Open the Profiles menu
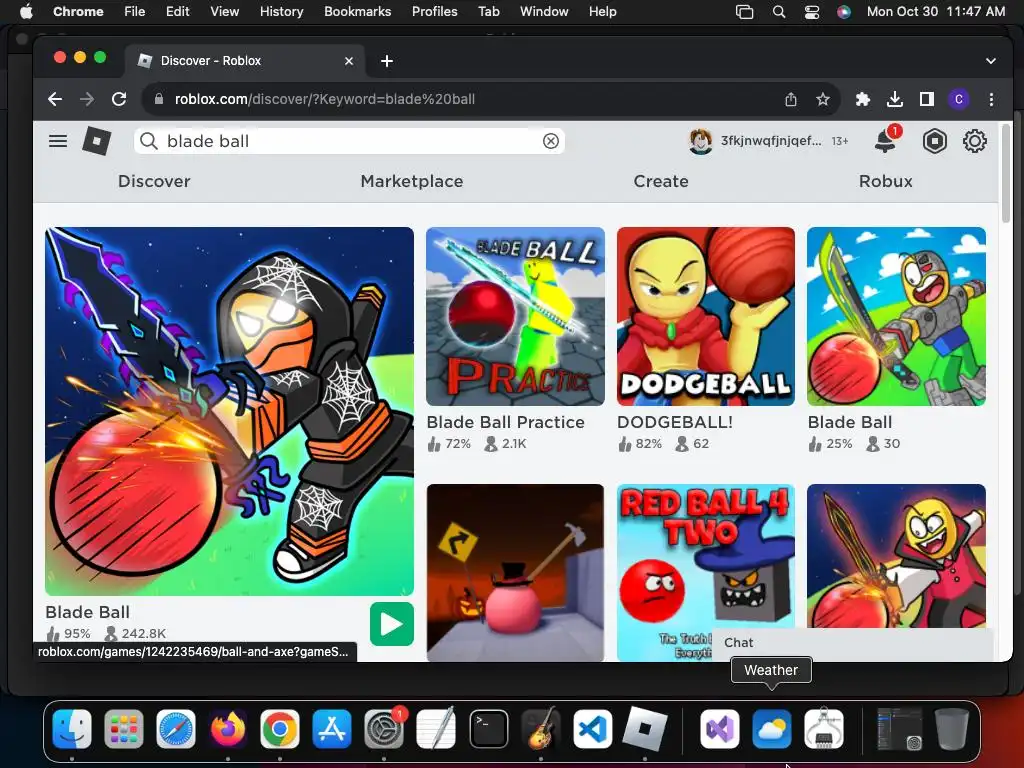 [434, 12]
